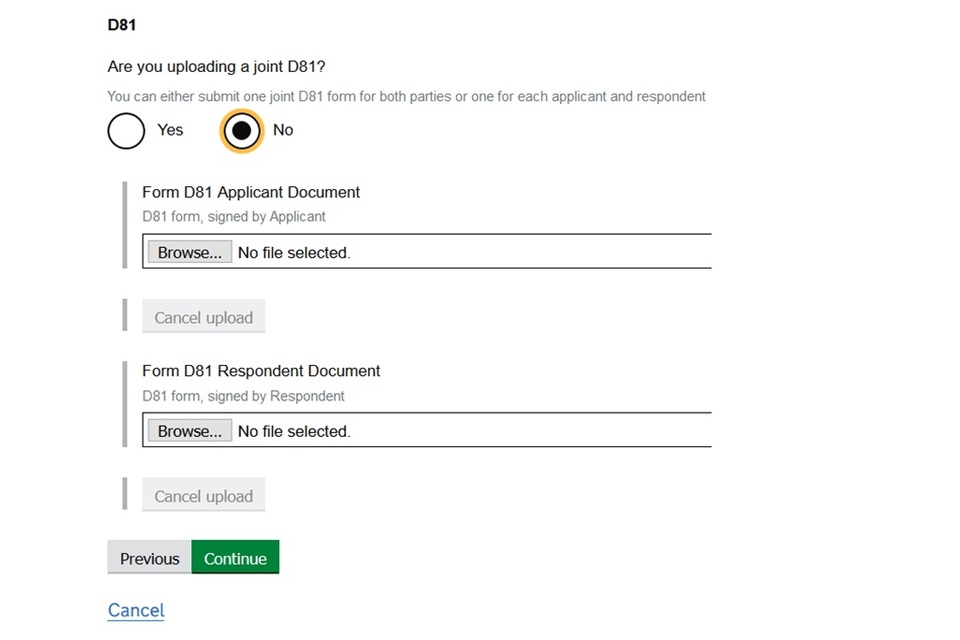Click 'No file selected' in the Respondent file field
Screen dimensions: 960x640
coord(294,432)
